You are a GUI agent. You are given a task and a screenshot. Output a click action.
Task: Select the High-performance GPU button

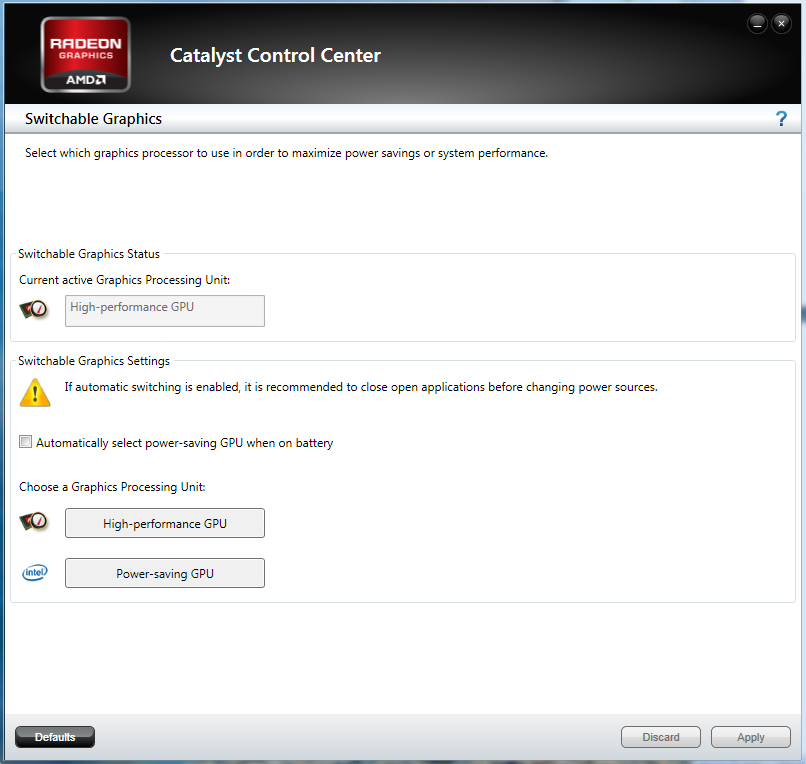[165, 523]
